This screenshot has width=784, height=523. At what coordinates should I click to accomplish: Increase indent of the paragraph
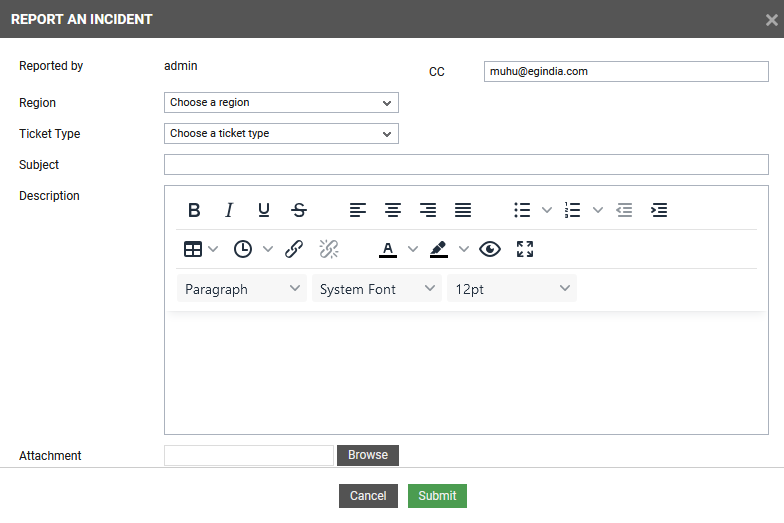(659, 210)
